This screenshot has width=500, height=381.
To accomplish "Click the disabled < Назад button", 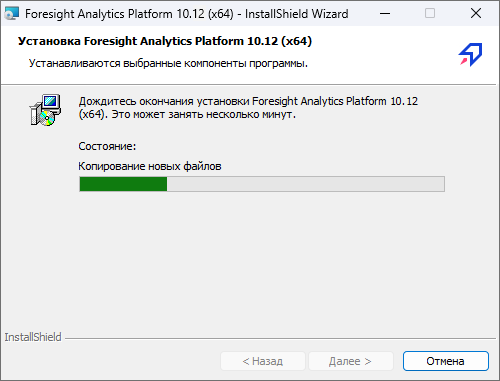I will [x=263, y=361].
